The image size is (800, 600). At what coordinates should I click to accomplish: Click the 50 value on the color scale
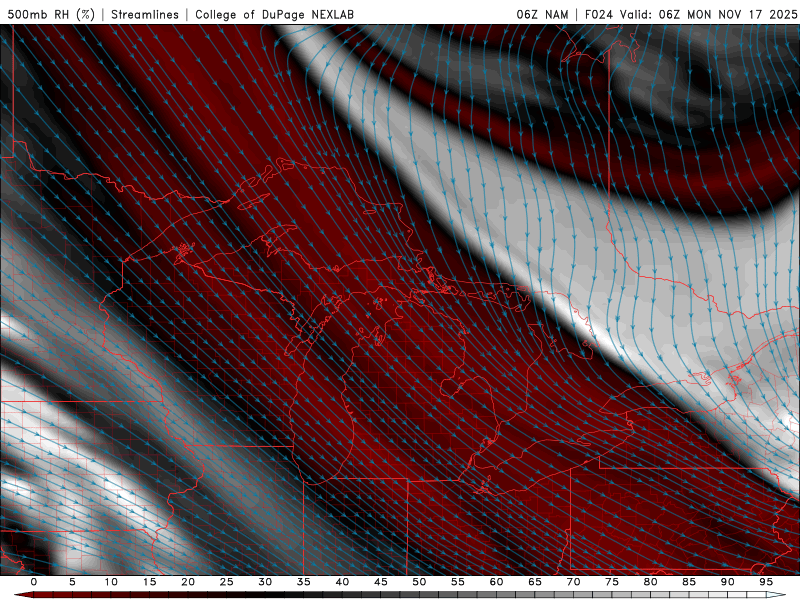click(419, 582)
